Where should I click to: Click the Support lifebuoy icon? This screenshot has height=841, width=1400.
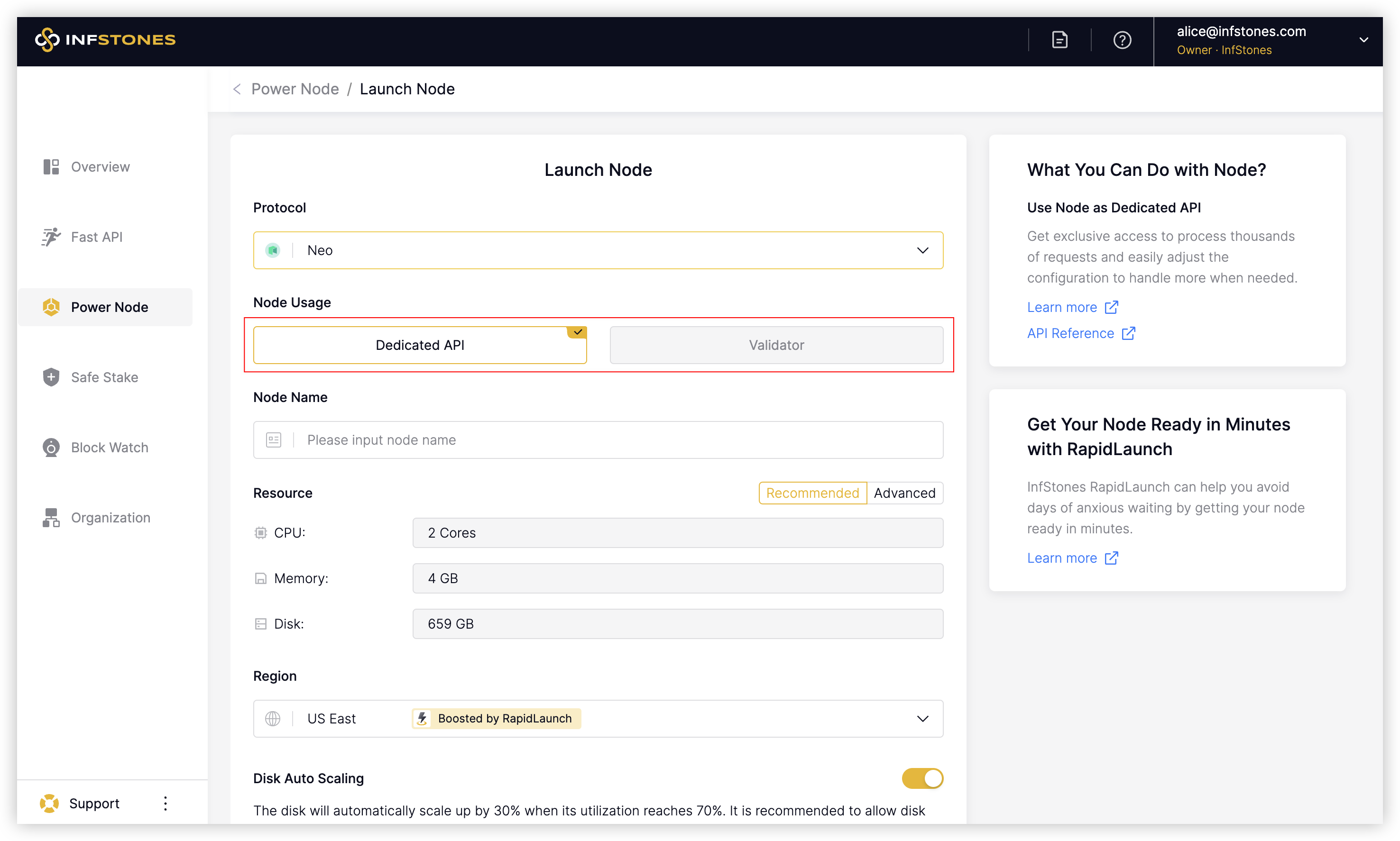point(50,803)
